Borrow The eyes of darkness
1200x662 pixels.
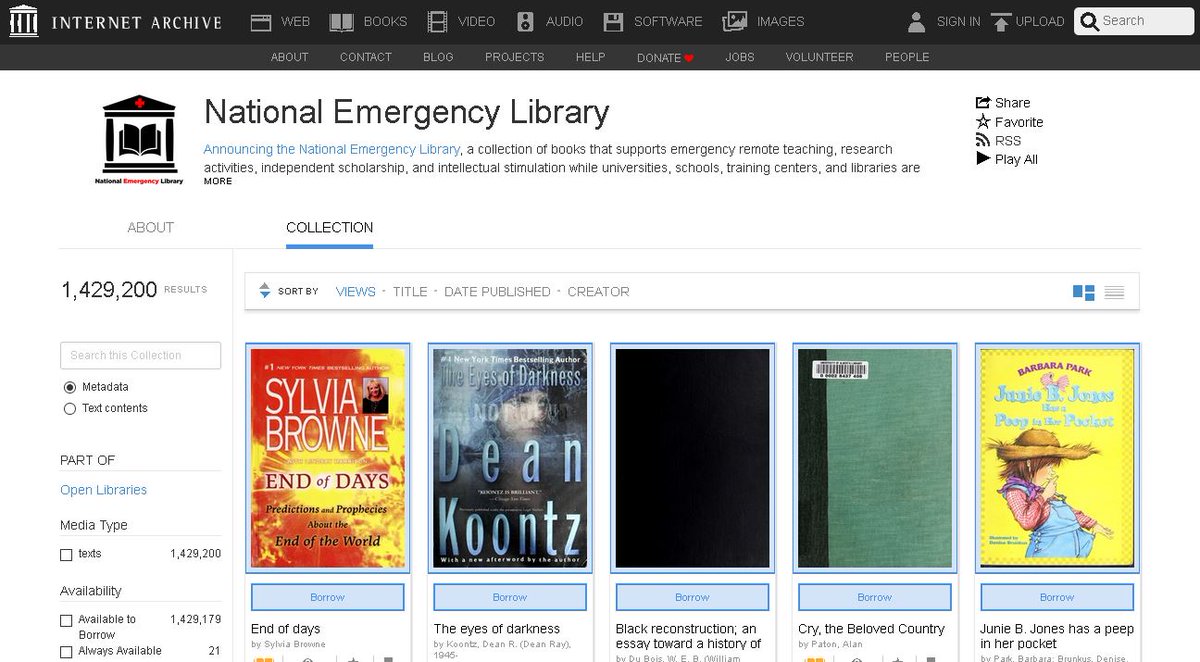[x=509, y=597]
